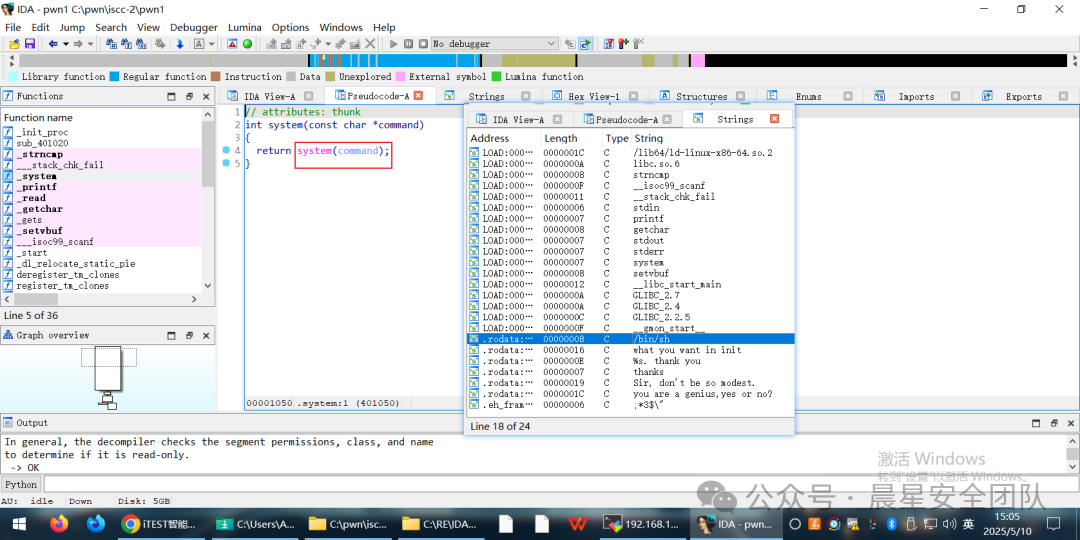Click the Regular function legend color swatch
This screenshot has width=1080, height=540.
[114, 76]
